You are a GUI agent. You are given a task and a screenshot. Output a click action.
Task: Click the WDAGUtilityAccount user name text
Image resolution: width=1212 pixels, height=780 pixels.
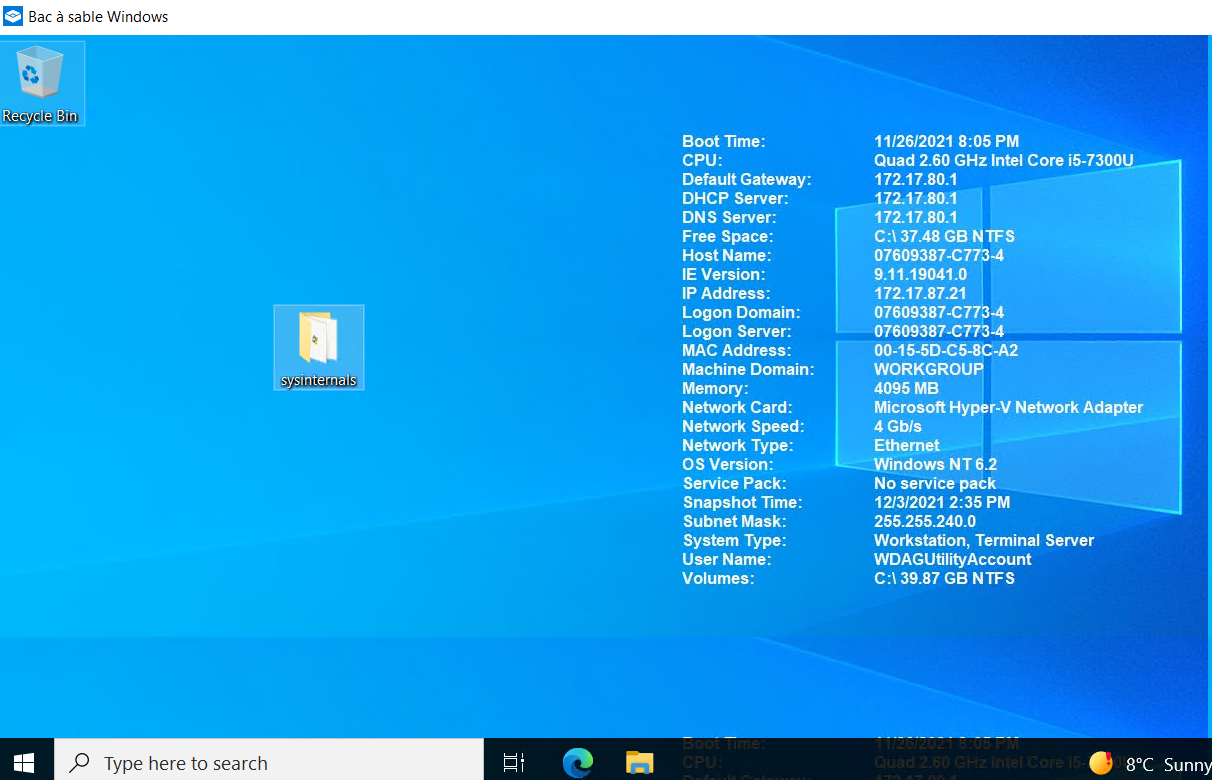coord(952,559)
